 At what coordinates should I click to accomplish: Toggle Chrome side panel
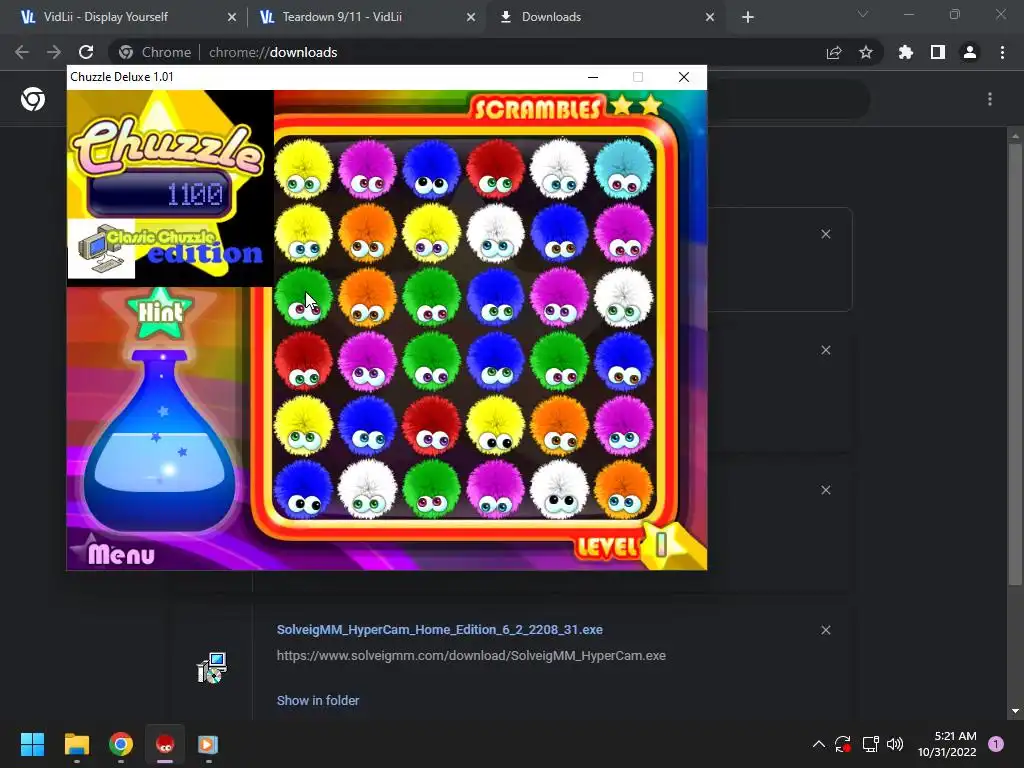(938, 52)
